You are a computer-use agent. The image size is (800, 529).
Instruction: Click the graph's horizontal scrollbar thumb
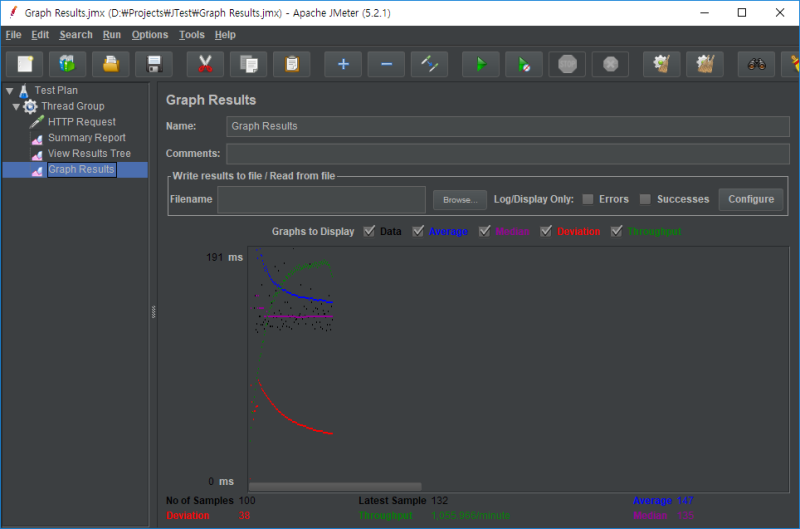click(x=335, y=487)
